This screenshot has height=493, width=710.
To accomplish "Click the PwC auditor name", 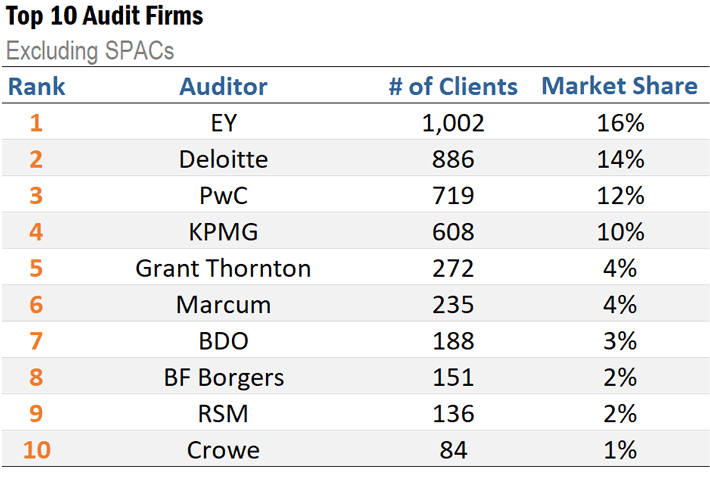I will point(223,196).
